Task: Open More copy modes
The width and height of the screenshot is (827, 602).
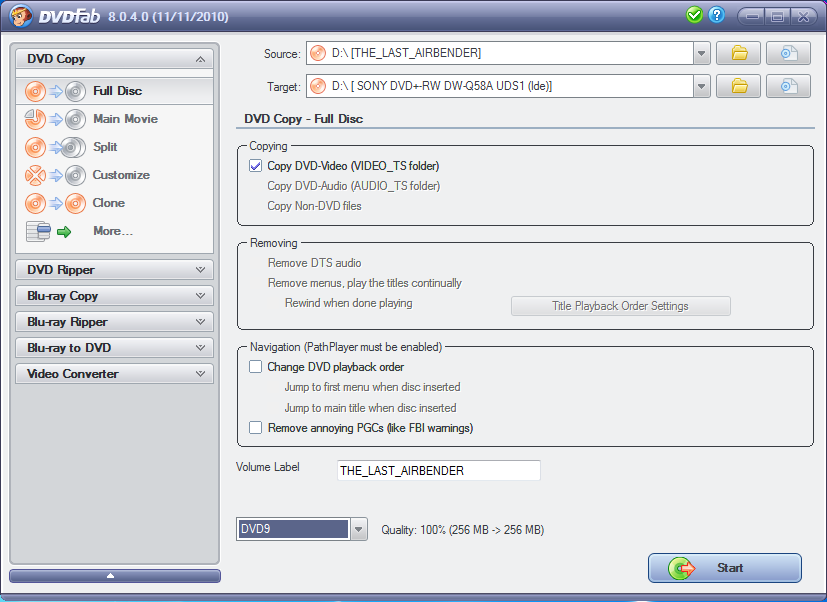Action: point(114,231)
